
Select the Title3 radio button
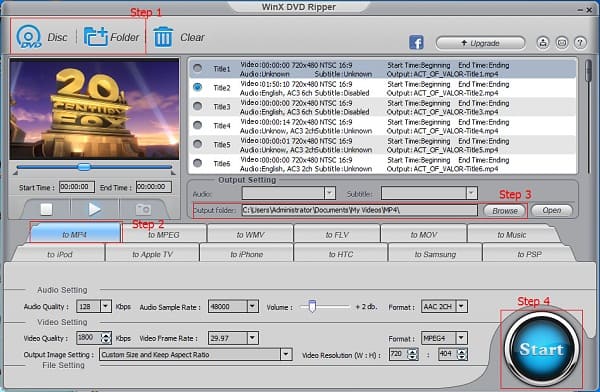197,106
